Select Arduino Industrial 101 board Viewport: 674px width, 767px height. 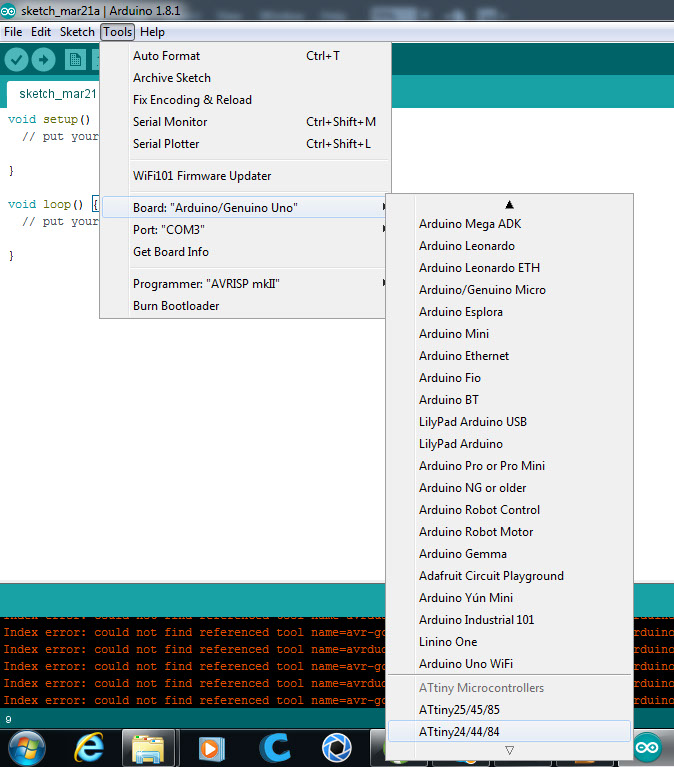[509, 620]
